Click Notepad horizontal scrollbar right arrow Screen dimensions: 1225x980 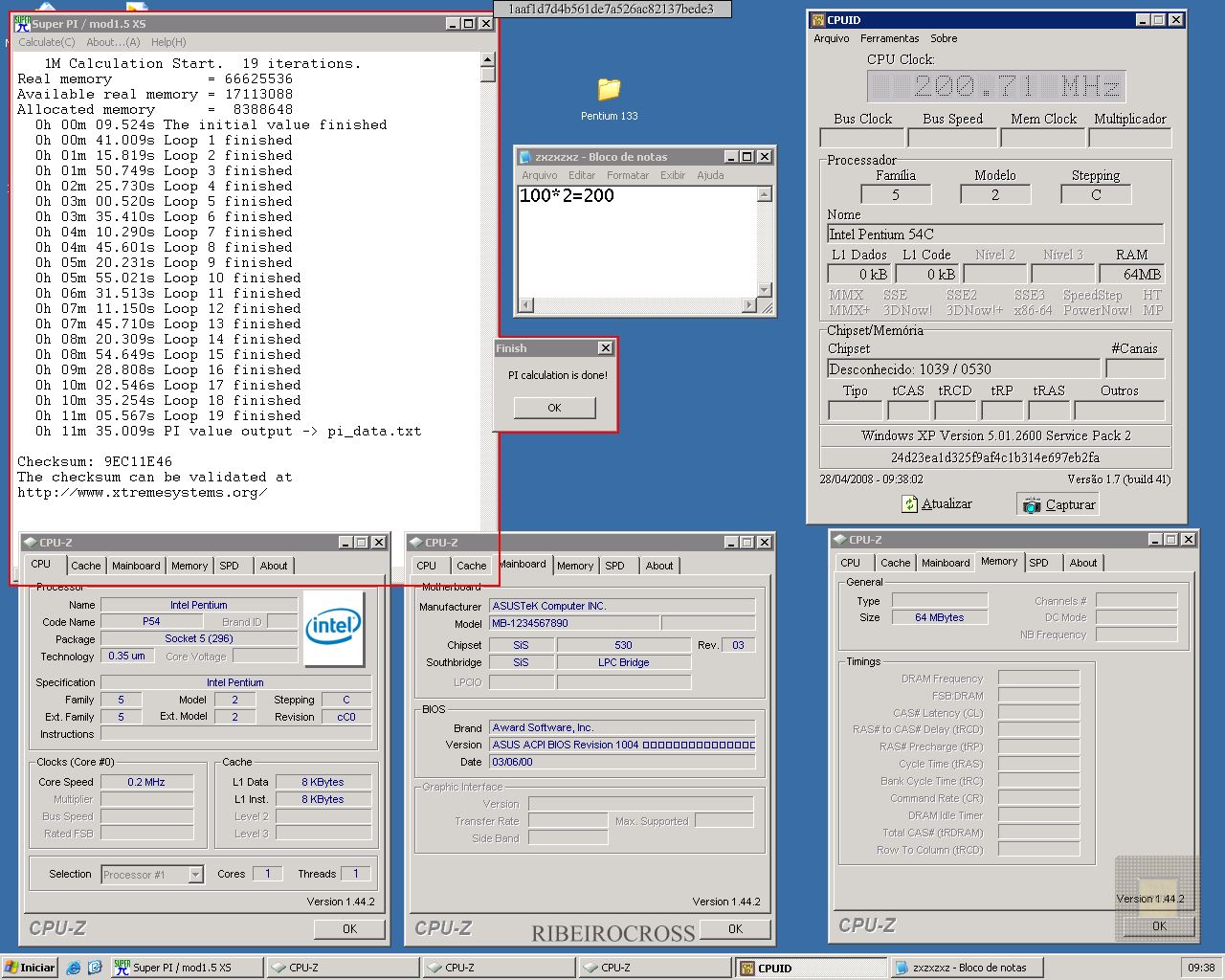point(749,306)
